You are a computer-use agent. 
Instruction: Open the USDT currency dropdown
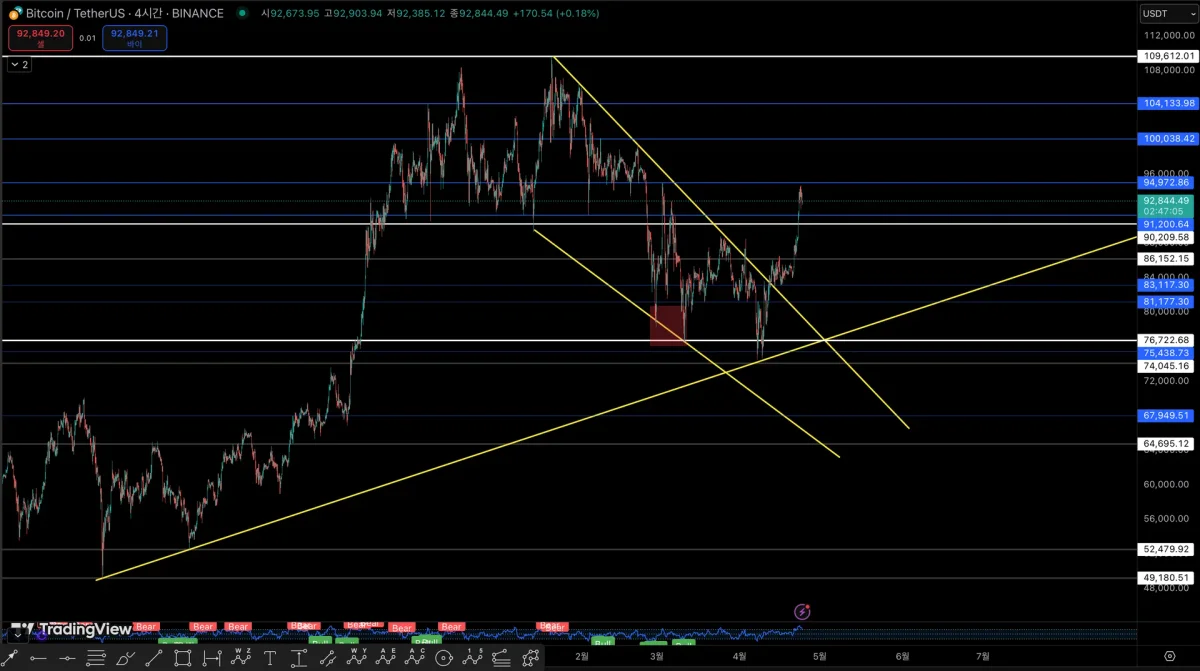pyautogui.click(x=1161, y=13)
